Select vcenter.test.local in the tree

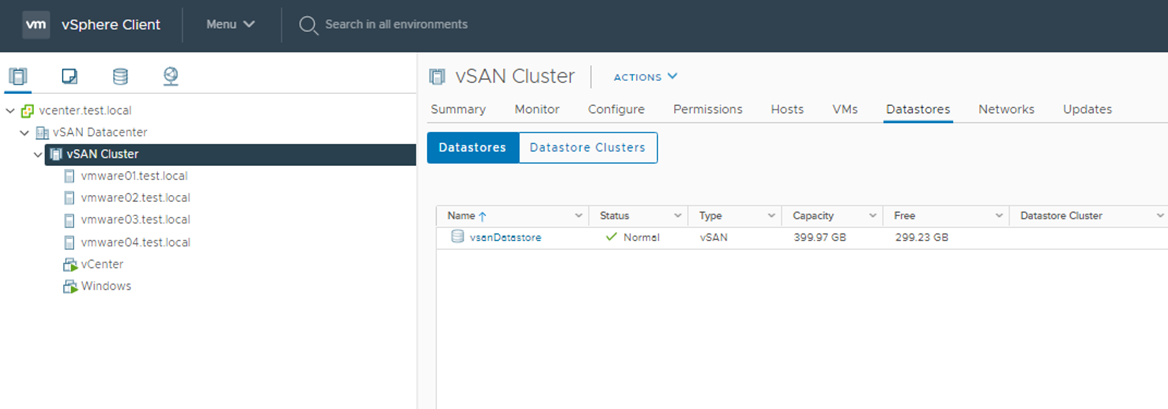pyautogui.click(x=85, y=111)
